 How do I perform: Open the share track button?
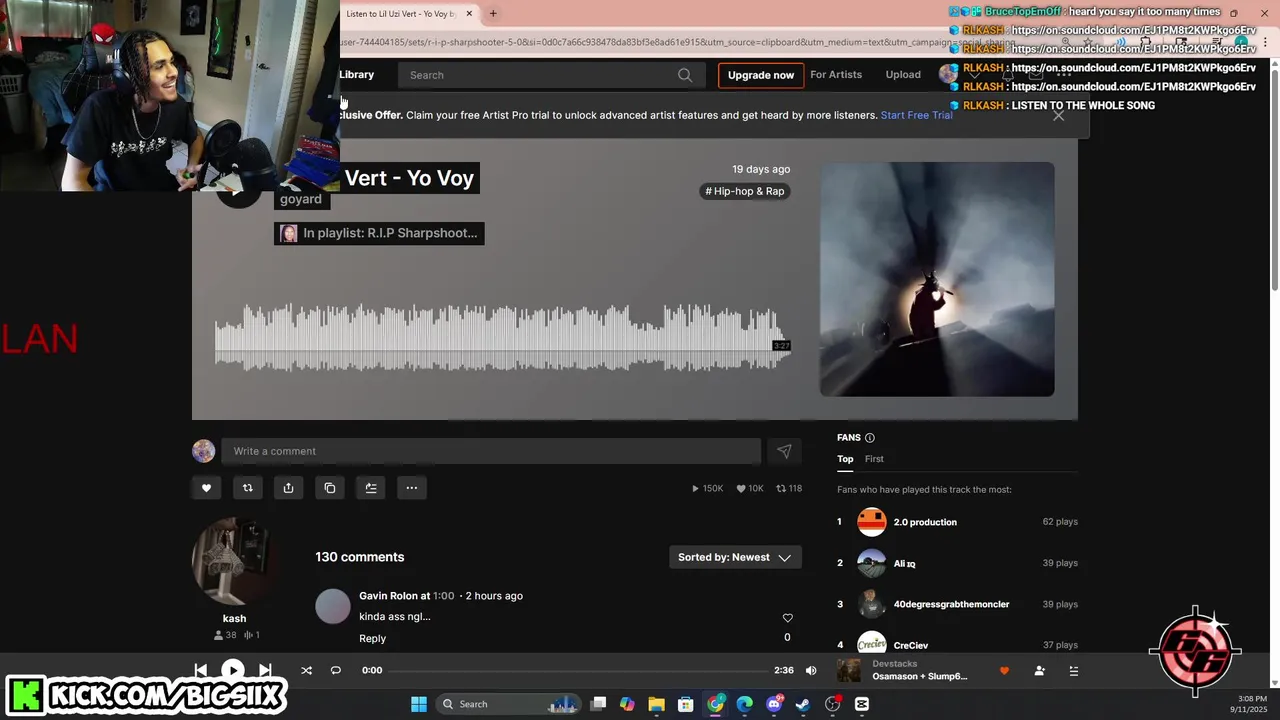click(288, 488)
